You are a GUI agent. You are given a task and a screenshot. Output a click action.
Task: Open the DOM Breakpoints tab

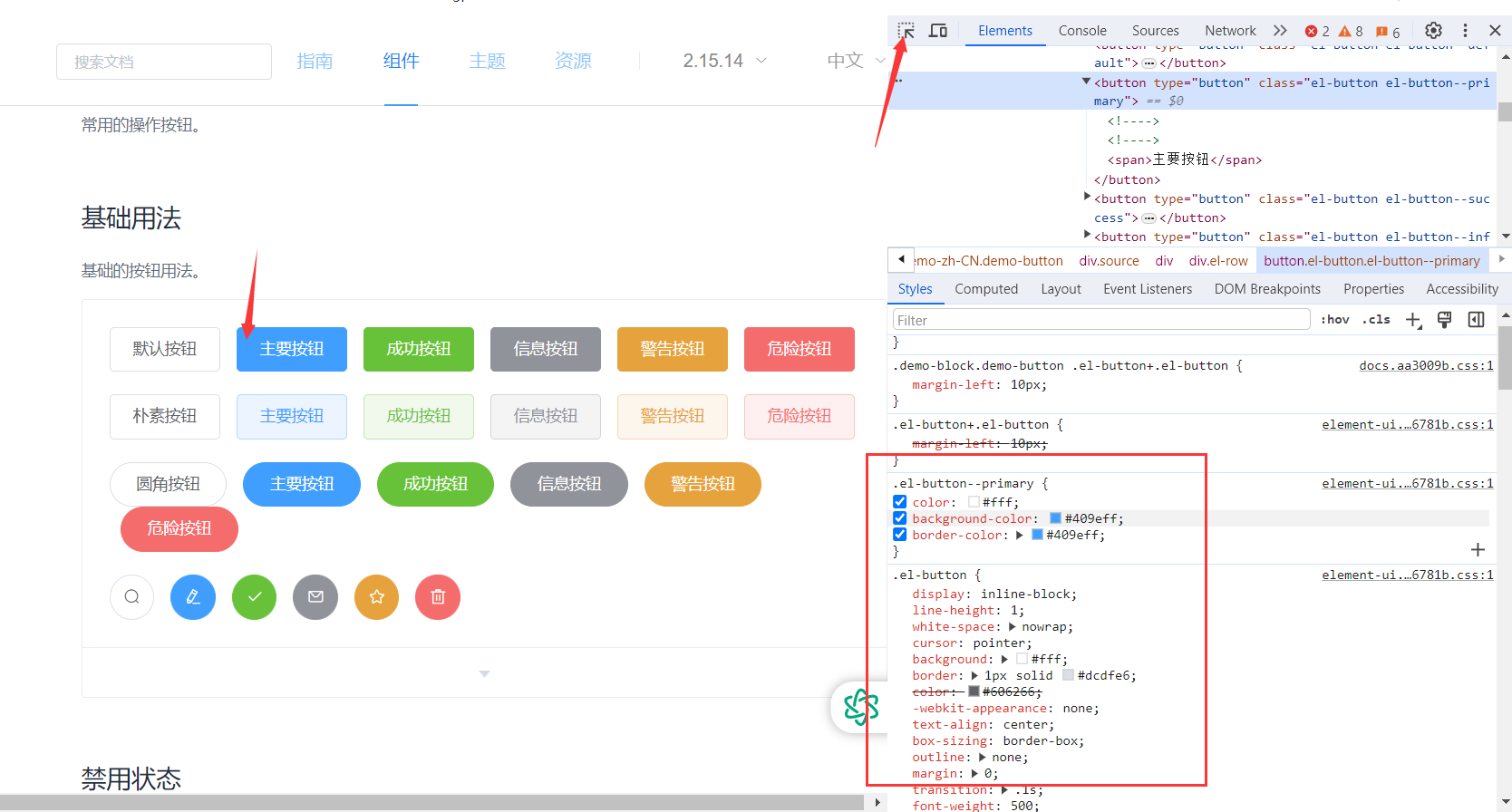coord(1267,289)
